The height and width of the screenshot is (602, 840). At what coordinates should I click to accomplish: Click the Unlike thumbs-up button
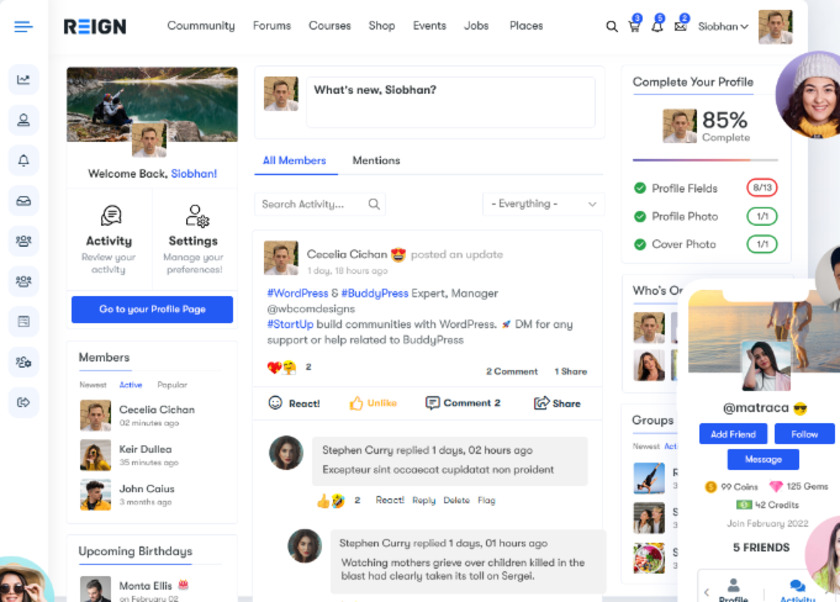(373, 403)
